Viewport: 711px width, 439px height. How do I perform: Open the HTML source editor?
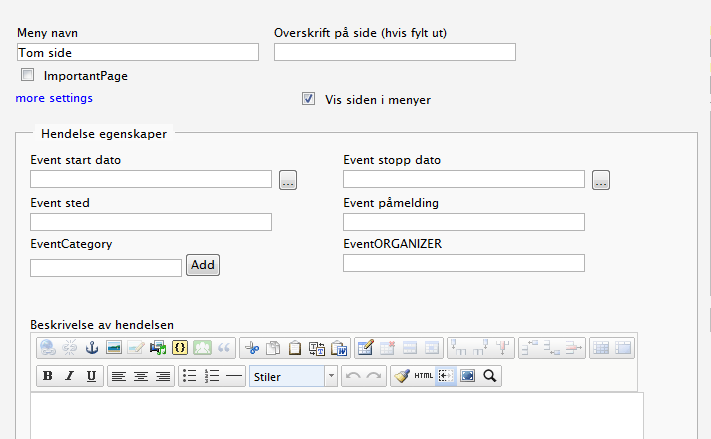coord(424,377)
